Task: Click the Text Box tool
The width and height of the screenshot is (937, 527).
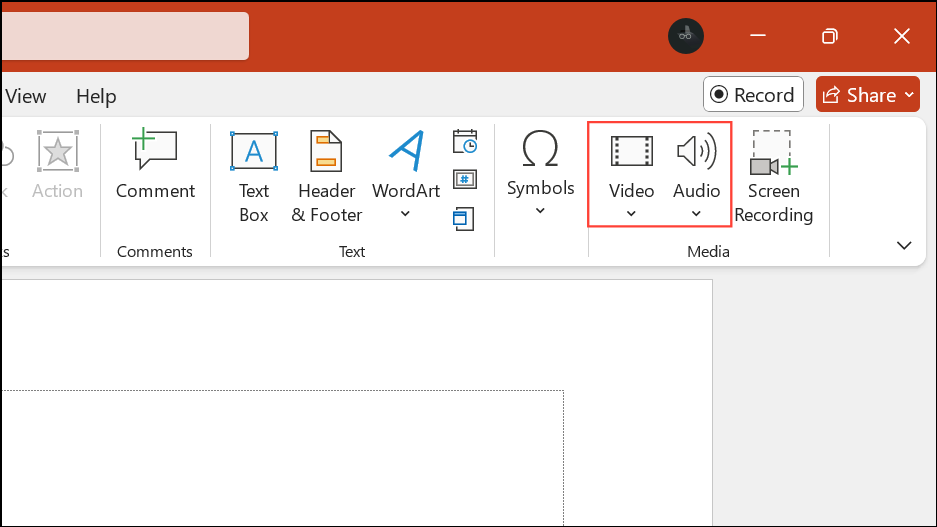Action: click(254, 175)
